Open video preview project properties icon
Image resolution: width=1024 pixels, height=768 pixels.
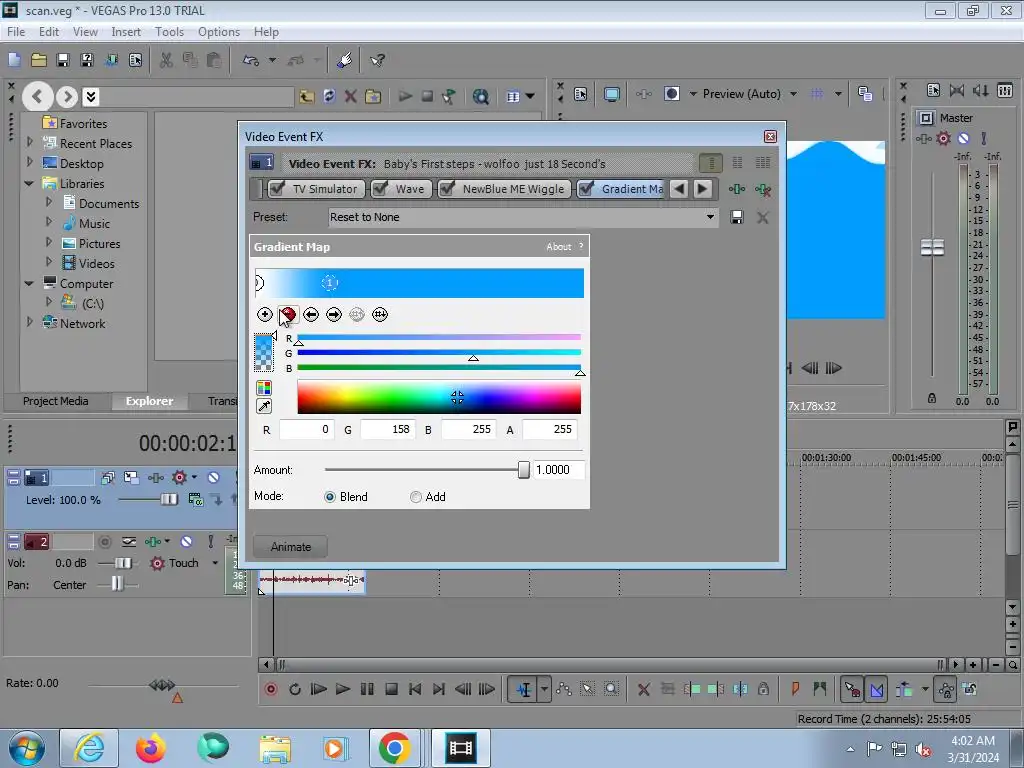point(581,94)
